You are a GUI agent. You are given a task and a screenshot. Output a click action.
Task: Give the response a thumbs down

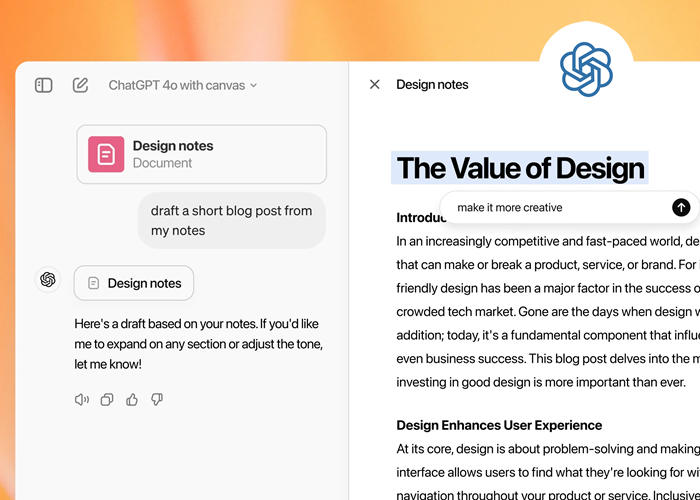(157, 400)
